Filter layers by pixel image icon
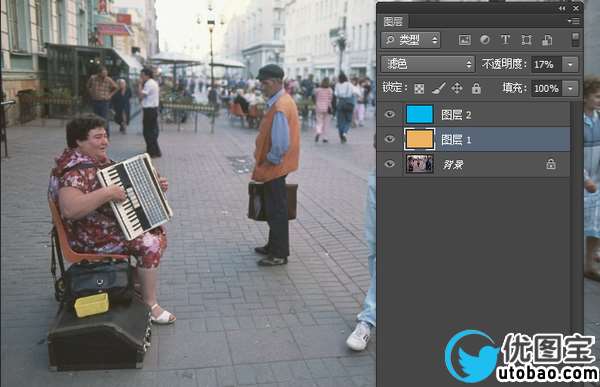This screenshot has width=600, height=387. pos(465,40)
